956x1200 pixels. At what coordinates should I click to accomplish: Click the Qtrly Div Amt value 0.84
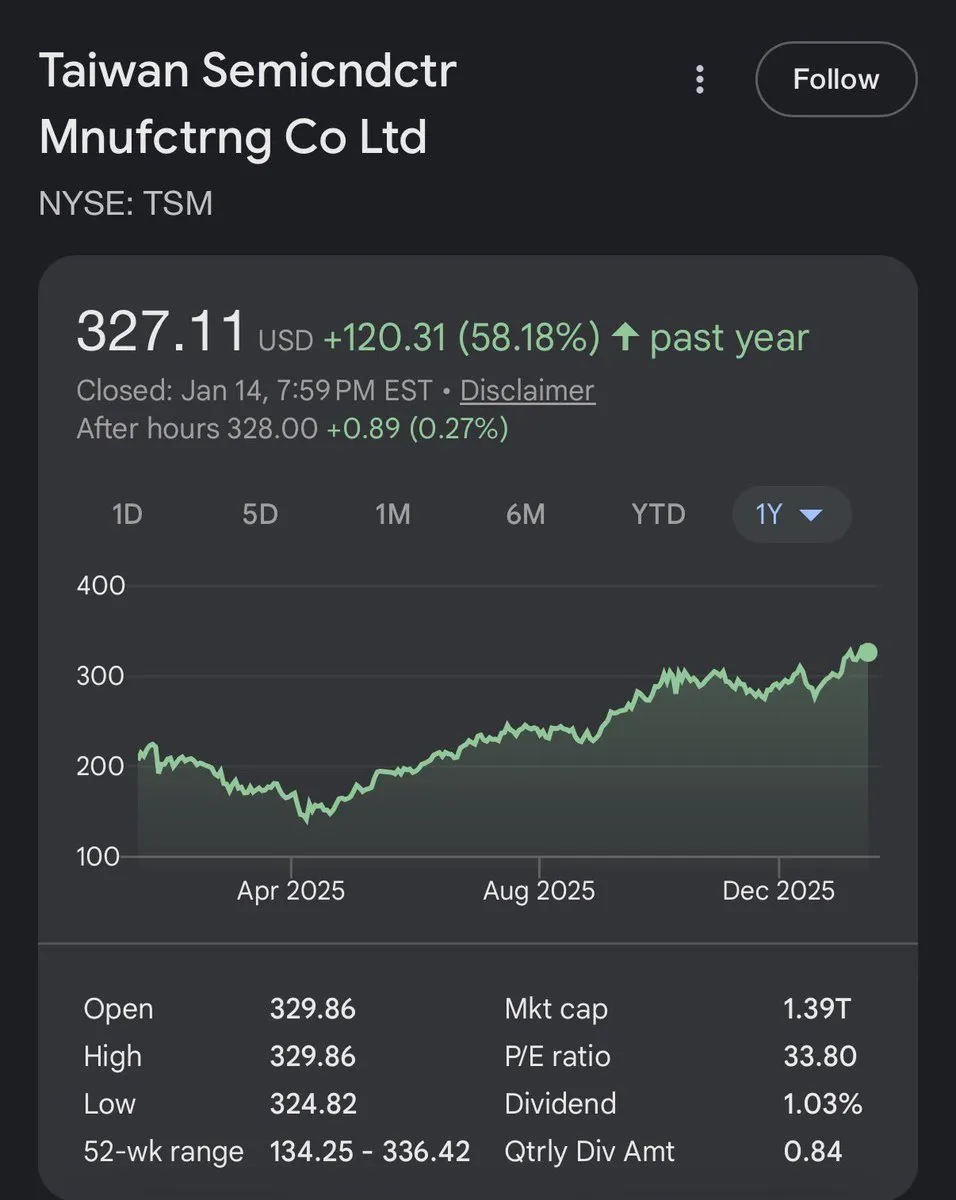[813, 1152]
